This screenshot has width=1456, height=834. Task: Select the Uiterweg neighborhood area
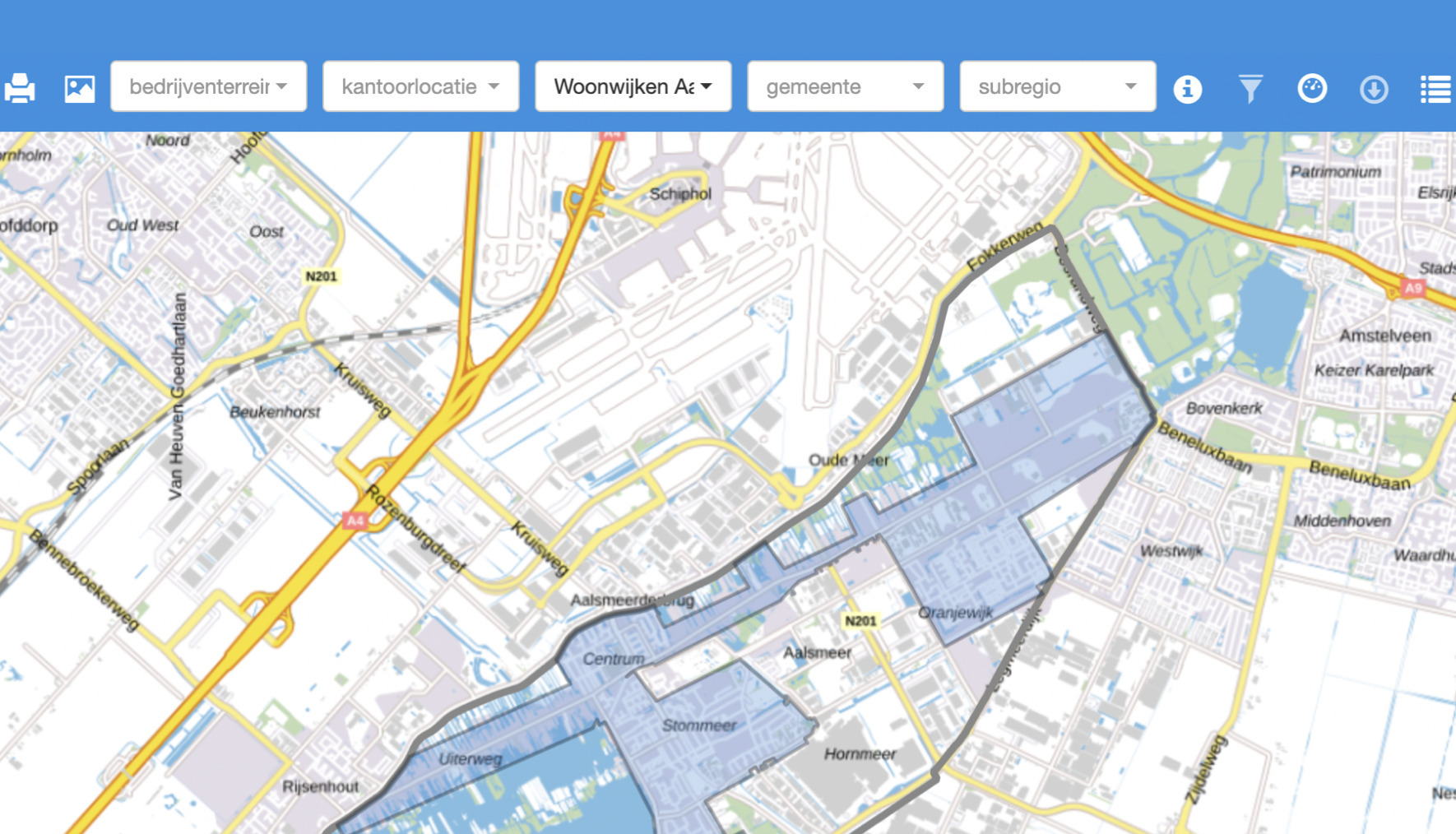[x=470, y=758]
